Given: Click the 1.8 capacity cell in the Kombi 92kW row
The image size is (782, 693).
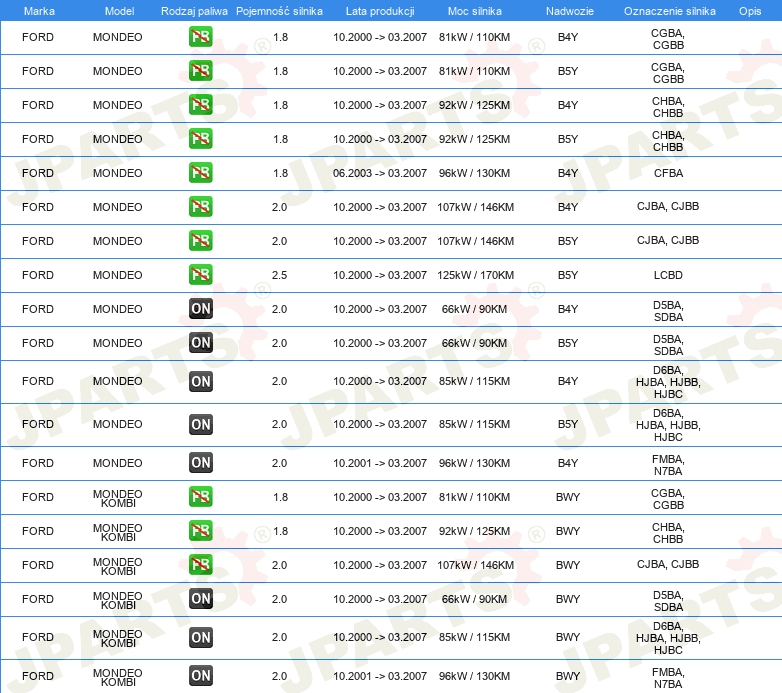Looking at the screenshot, I should coord(281,531).
